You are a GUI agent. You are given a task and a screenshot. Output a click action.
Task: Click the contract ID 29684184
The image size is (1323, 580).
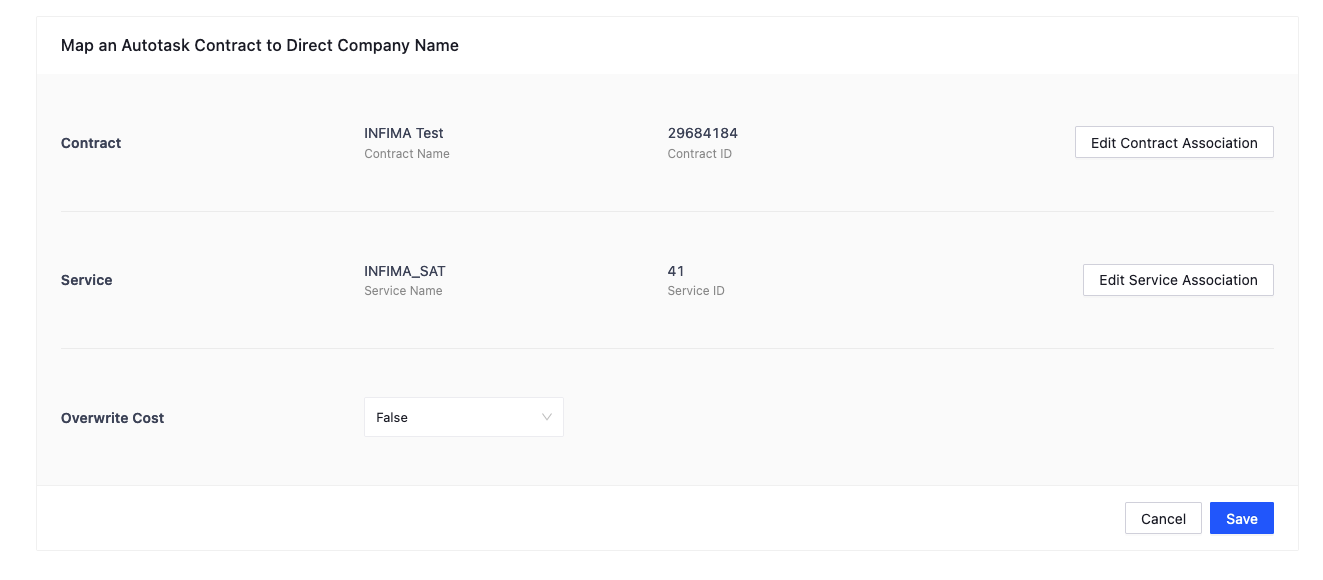pos(702,133)
